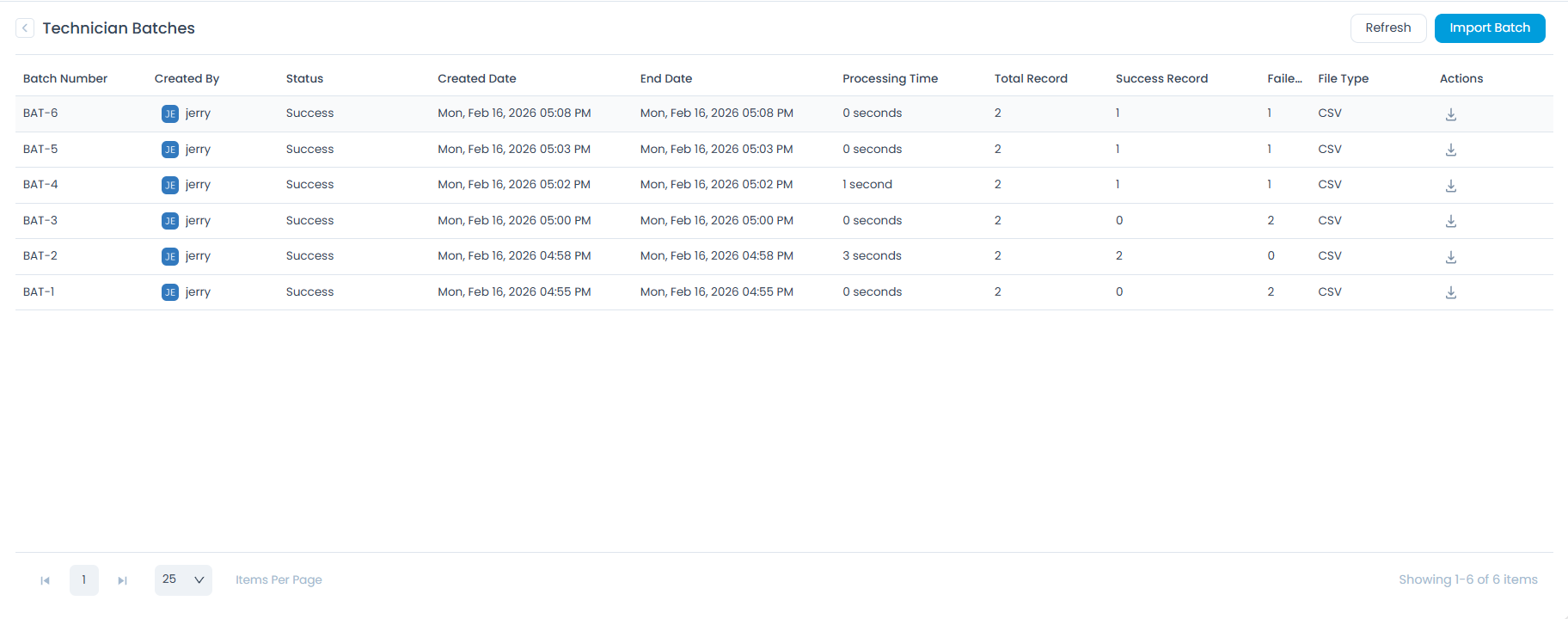Click the Success Record column header
Screen dimensions: 1568x619
pos(1161,78)
